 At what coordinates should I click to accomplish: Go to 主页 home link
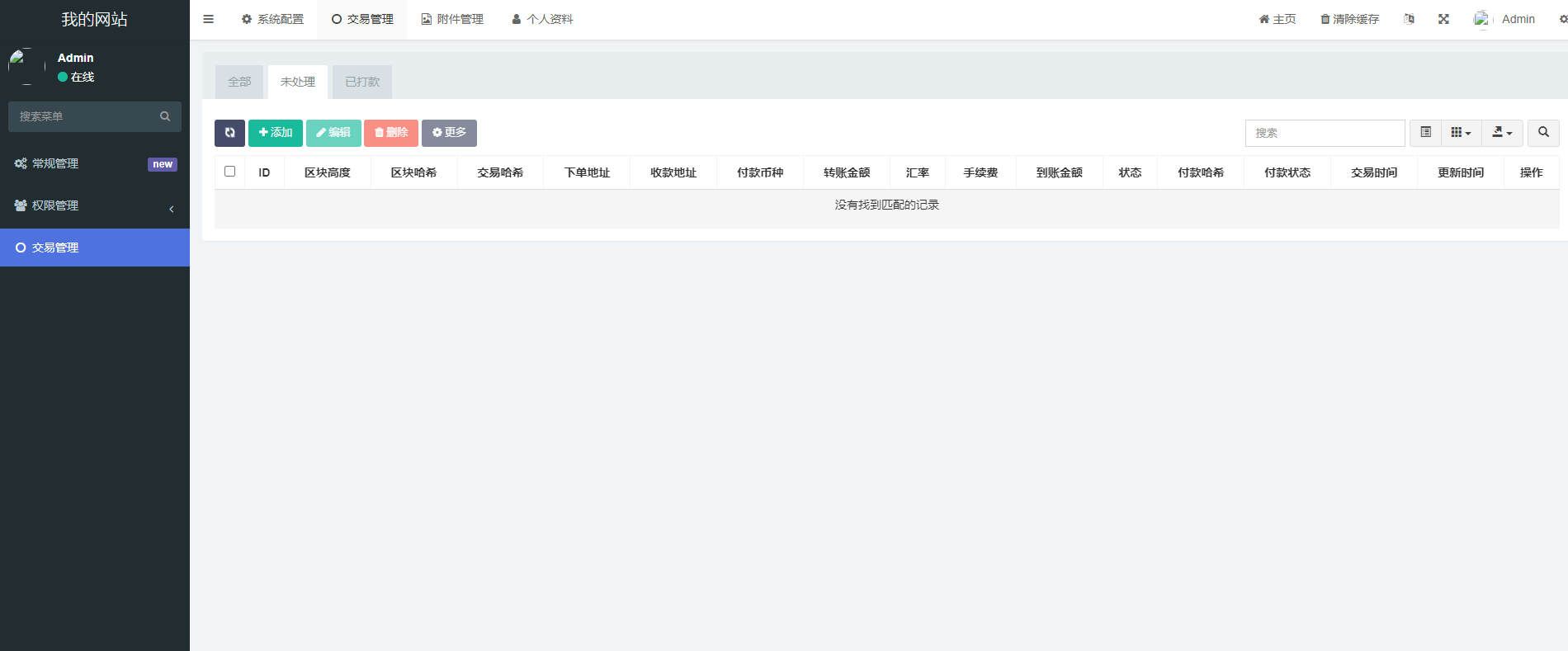point(1278,19)
